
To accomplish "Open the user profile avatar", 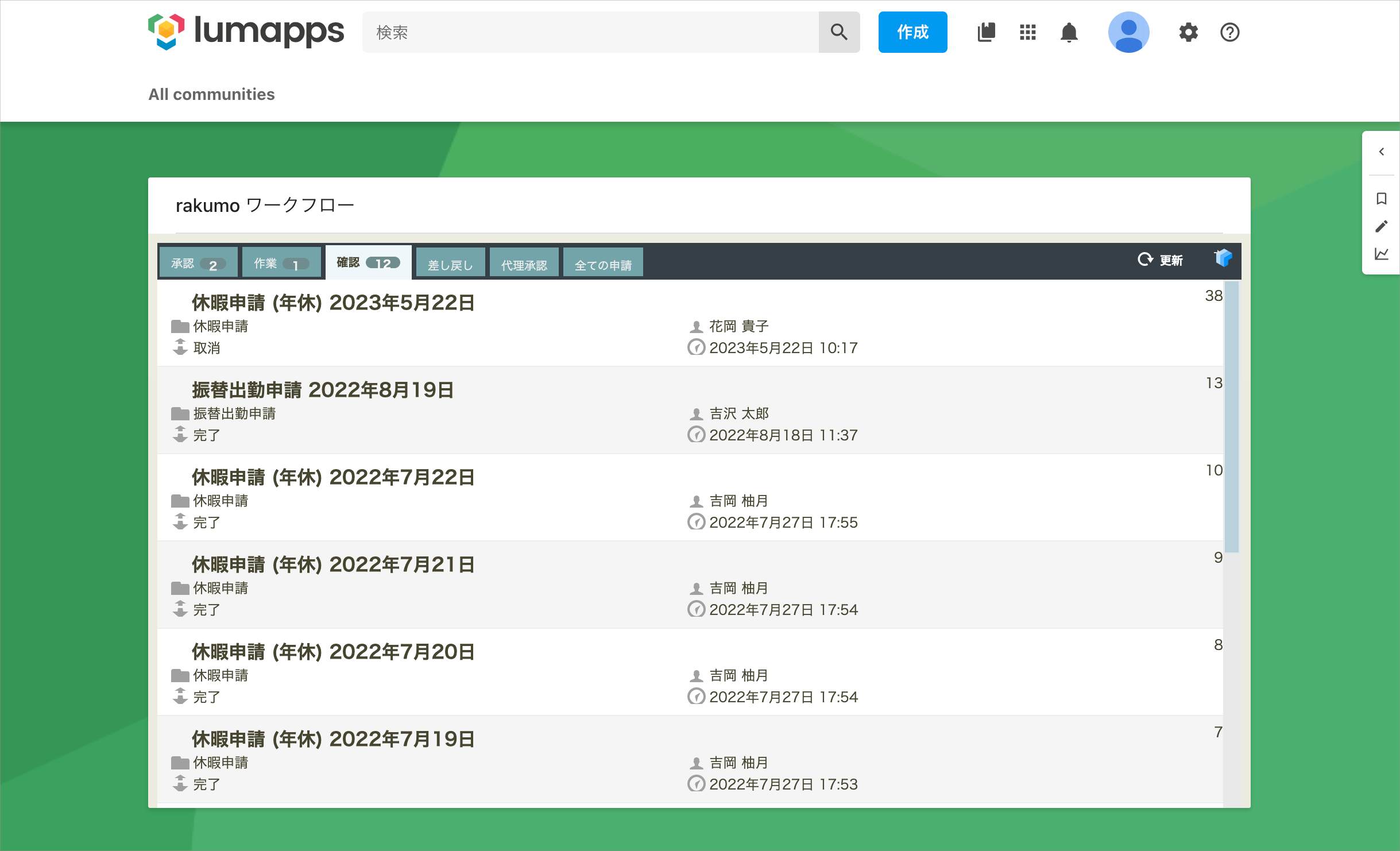I will tap(1128, 32).
